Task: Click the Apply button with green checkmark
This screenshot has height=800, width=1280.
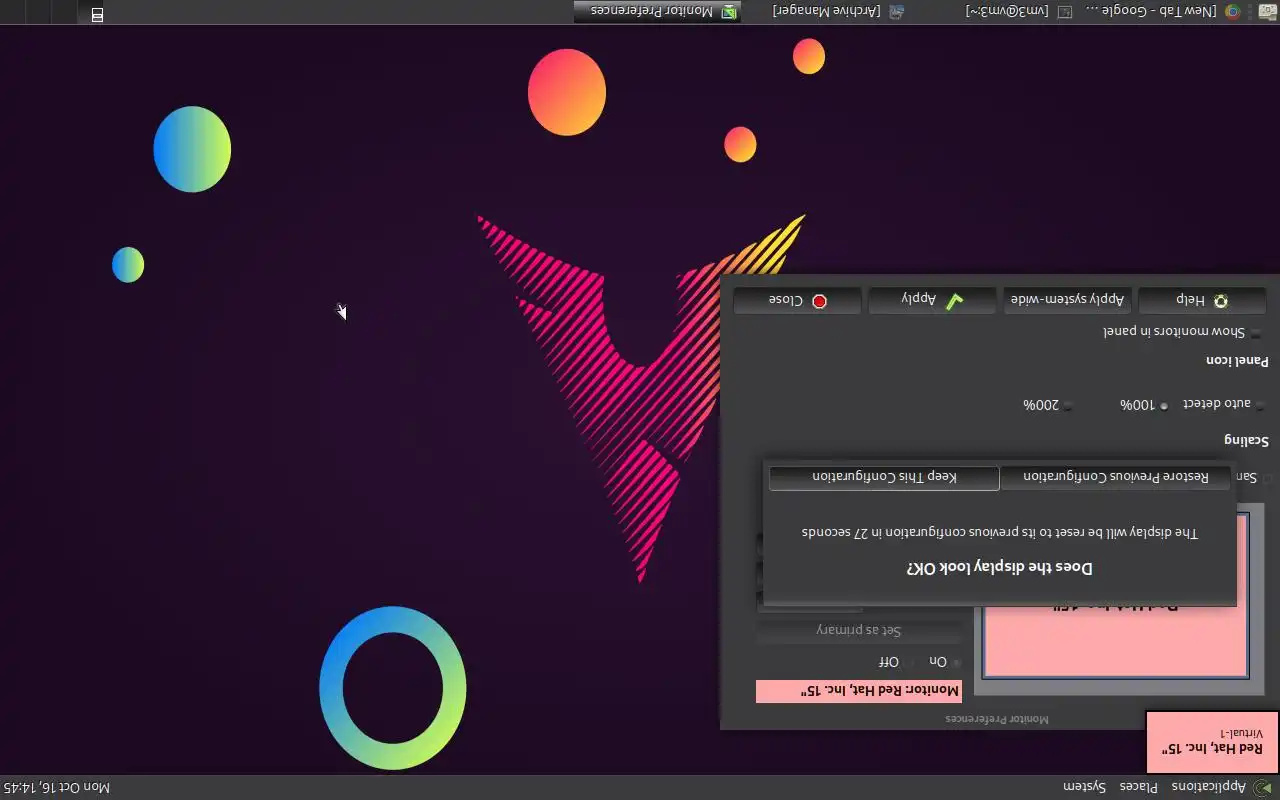Action: click(x=932, y=300)
